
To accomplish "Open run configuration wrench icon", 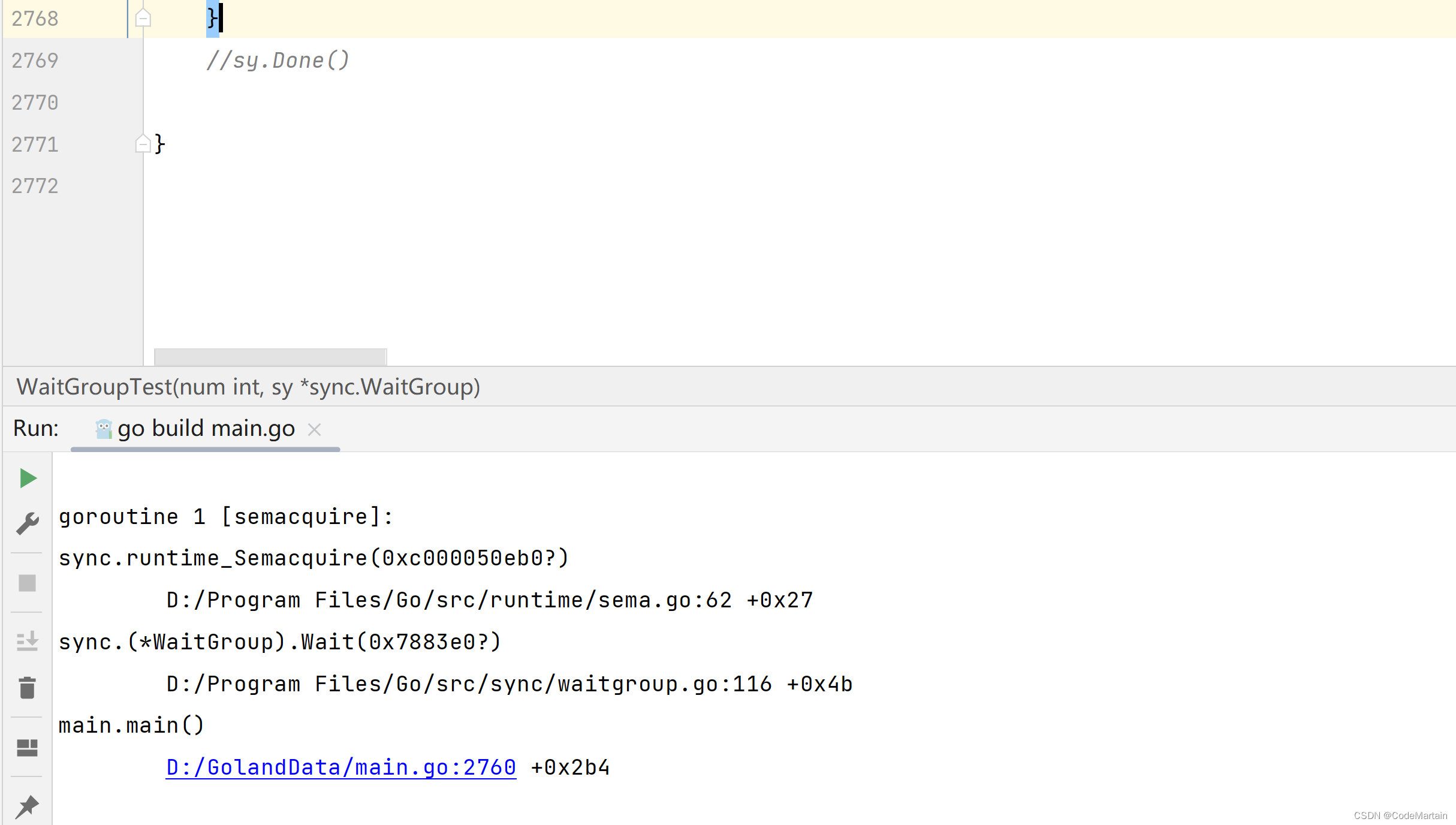I will (x=28, y=523).
